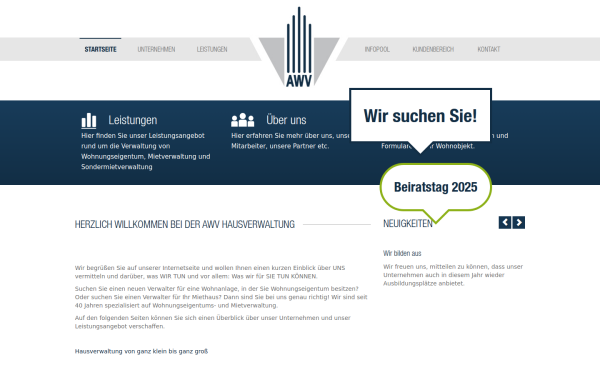Image resolution: width=600 pixels, height=375 pixels.
Task: Click the AWV logo at top center
Action: 299,48
